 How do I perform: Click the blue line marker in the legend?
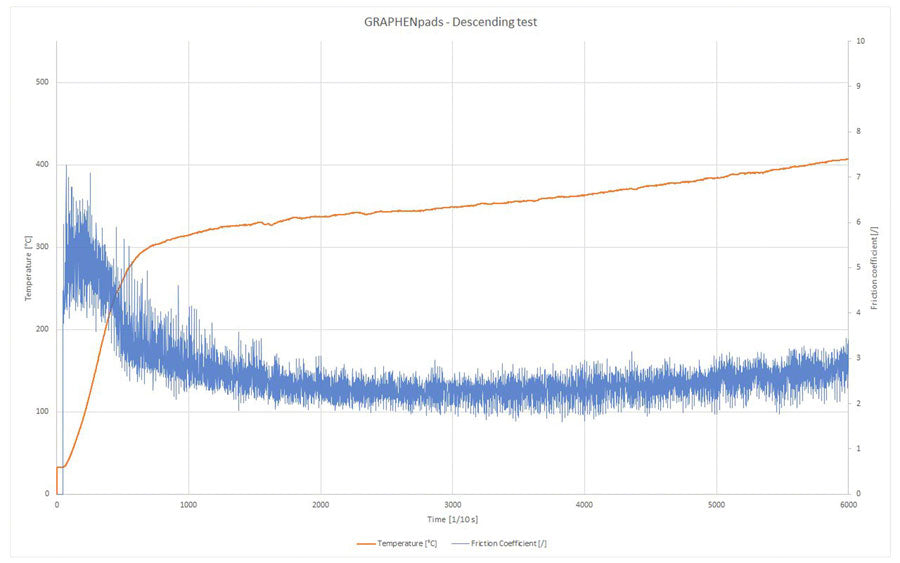460,543
